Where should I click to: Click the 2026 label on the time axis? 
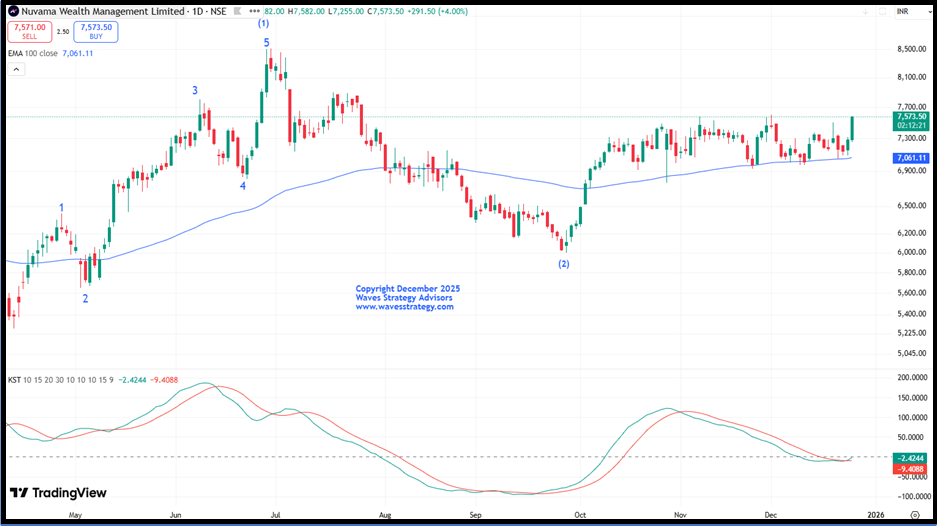click(876, 515)
